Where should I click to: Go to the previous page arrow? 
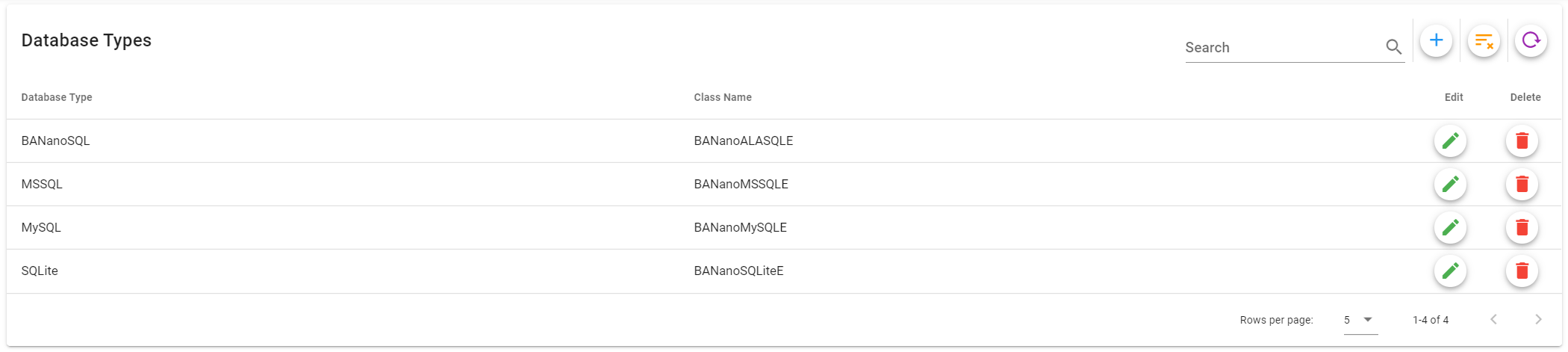1493,320
